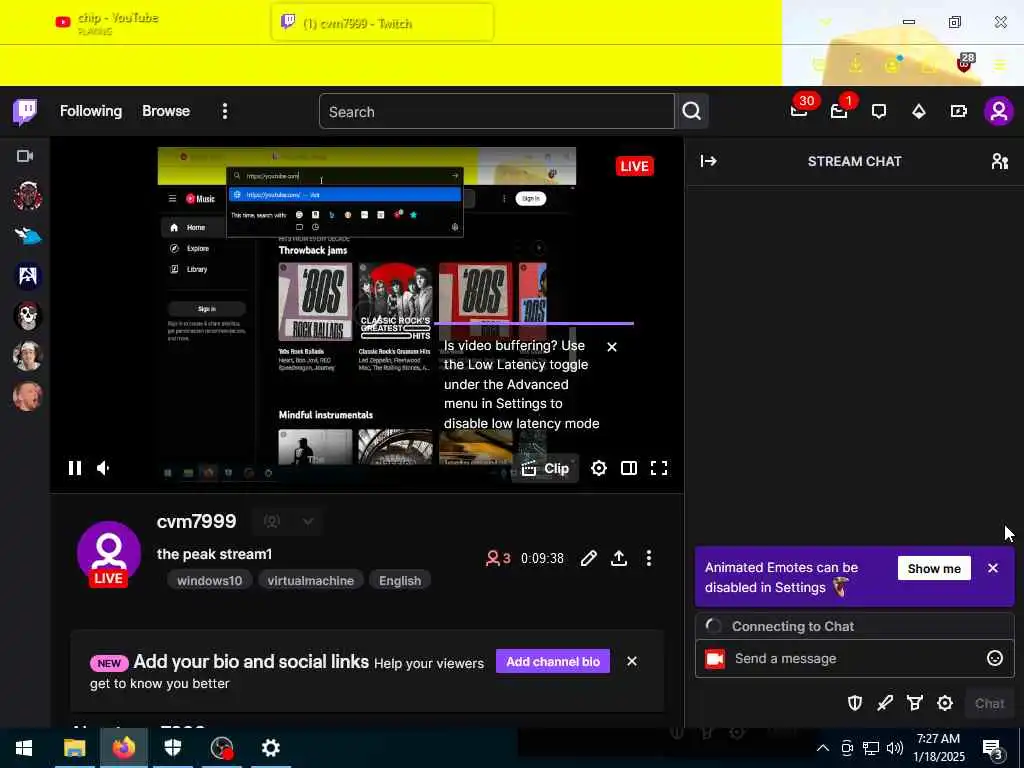Viewport: 1024px width, 768px height.
Task: Collapse the stream chat panel
Action: click(709, 161)
